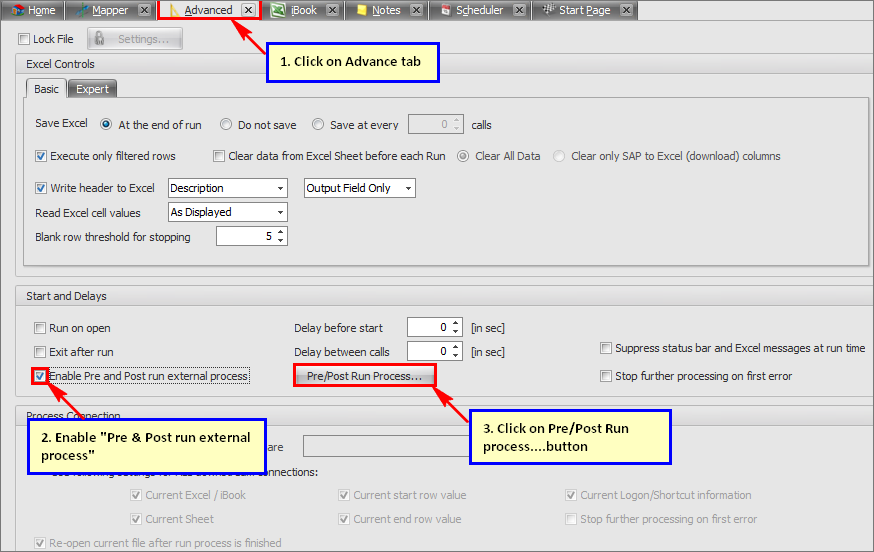Click the Delay between calls input field
Screen dimensions: 874x552
428,352
